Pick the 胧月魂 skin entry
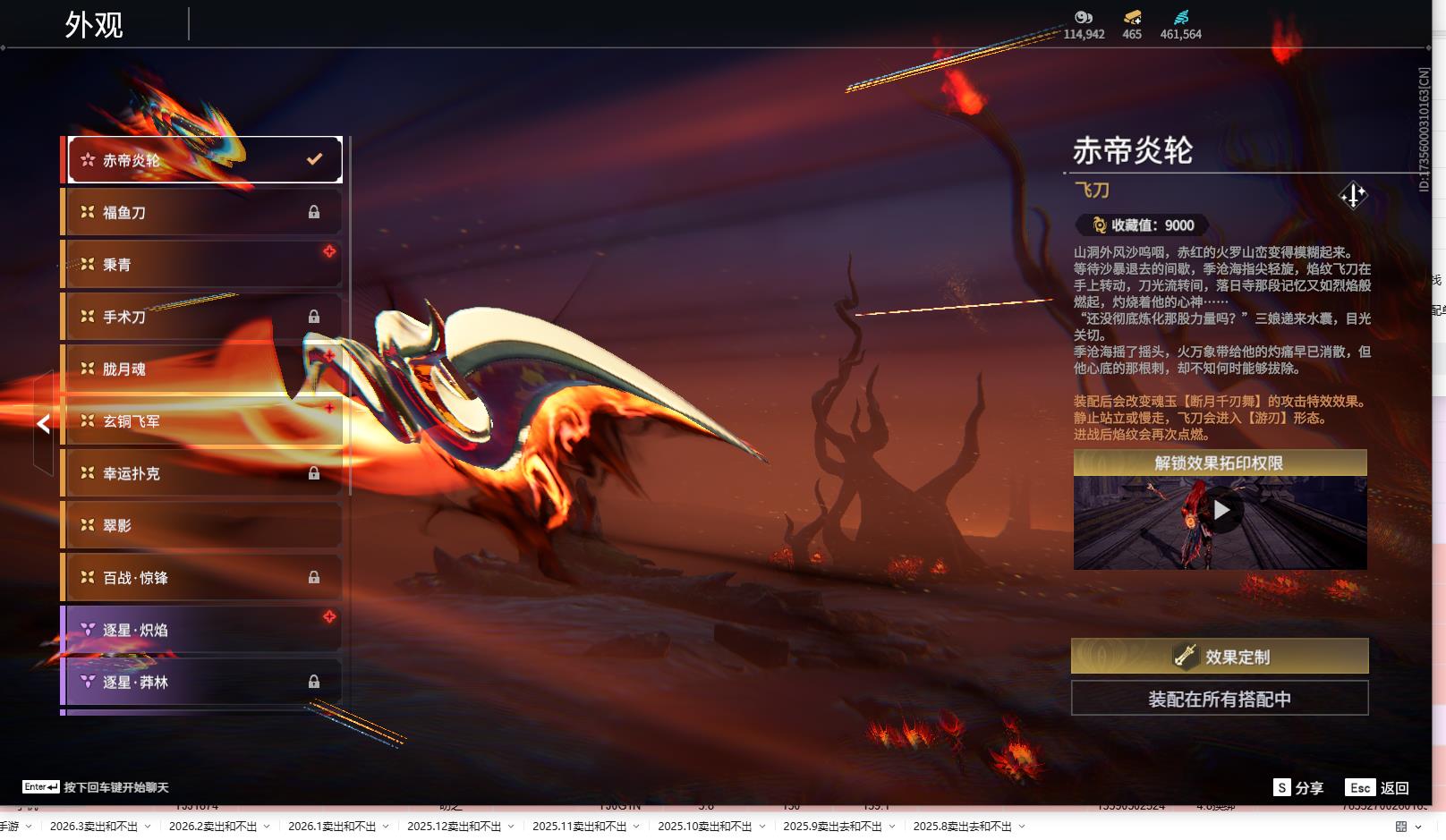This screenshot has height=840, width=1446. (x=205, y=369)
